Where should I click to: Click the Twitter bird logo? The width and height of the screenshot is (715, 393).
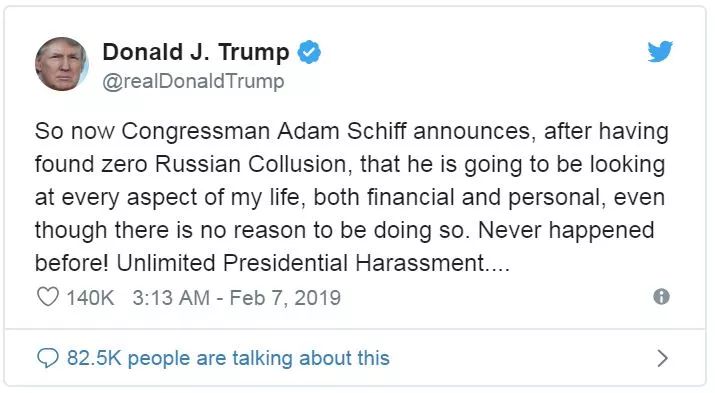[660, 51]
